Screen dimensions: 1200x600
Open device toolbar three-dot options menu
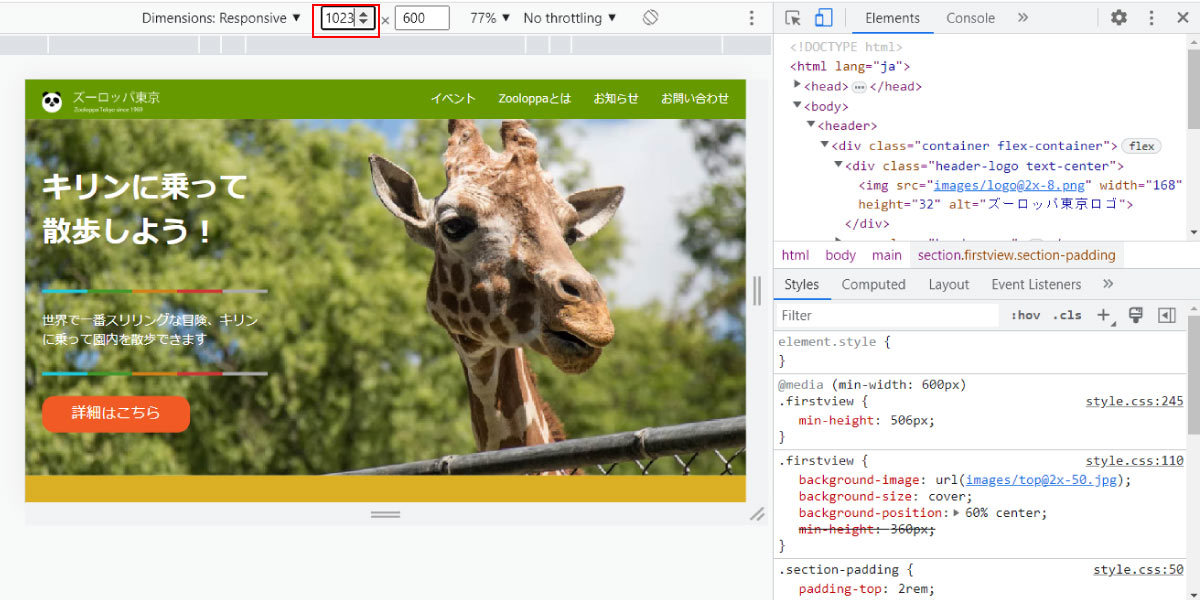pos(752,18)
